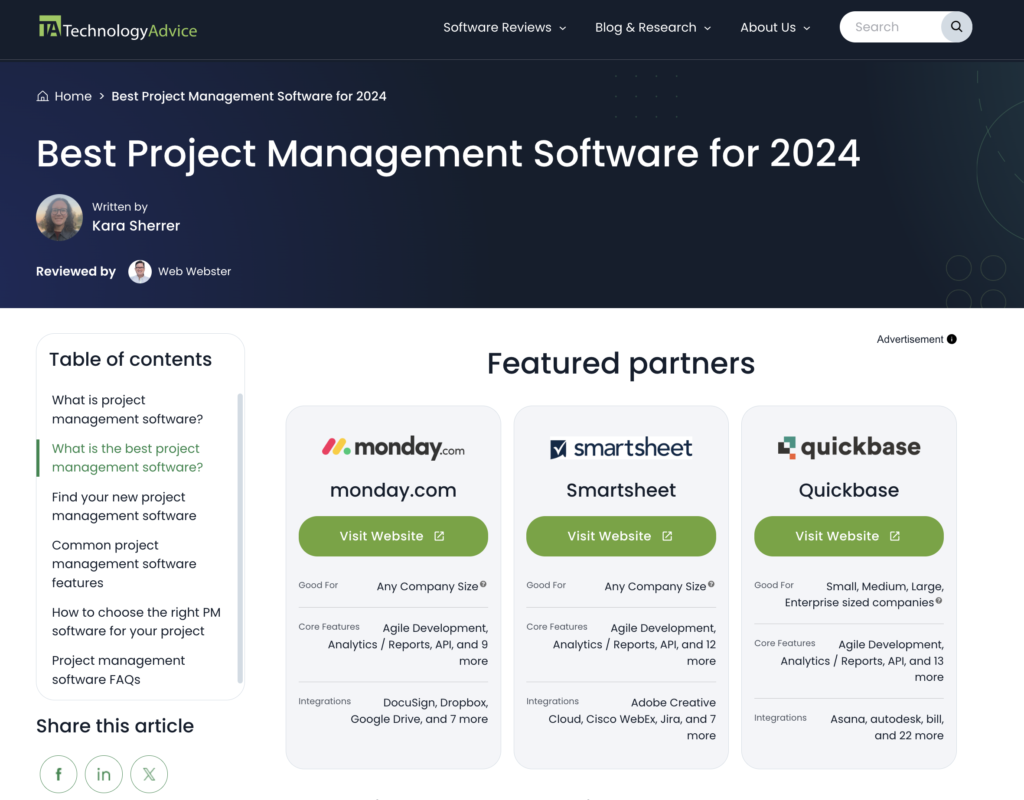Jump to What is project management software
Screen dimensions: 1024x800
(x=127, y=409)
